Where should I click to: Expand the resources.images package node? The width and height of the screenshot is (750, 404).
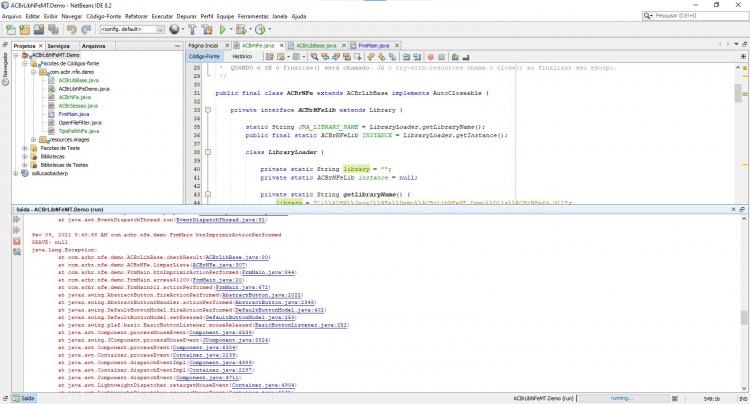(x=33, y=140)
